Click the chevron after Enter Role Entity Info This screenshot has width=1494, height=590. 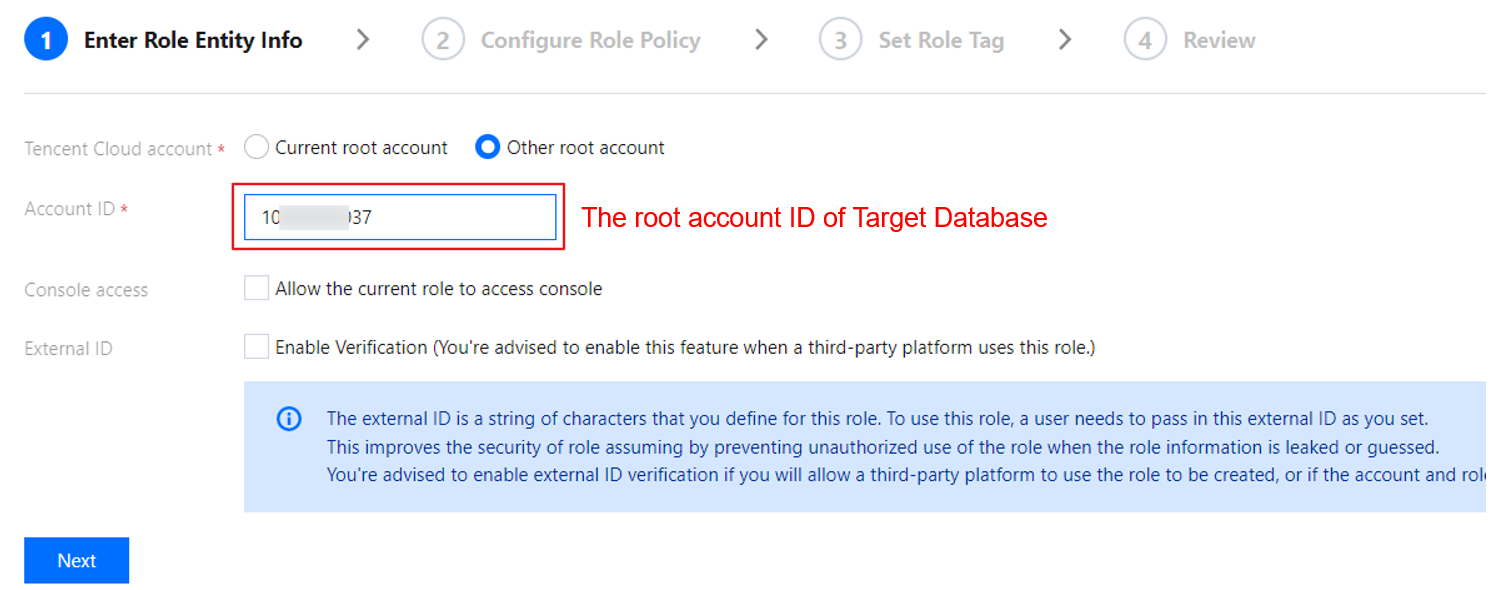[363, 40]
